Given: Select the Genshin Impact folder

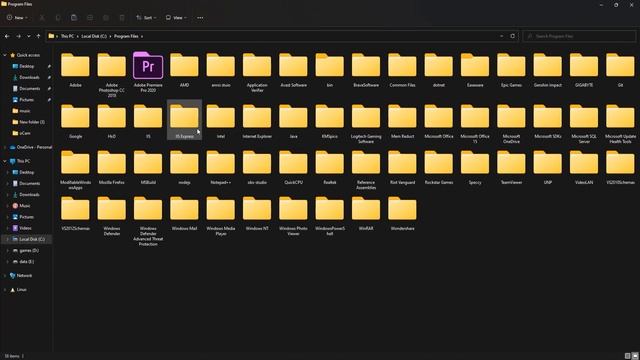Looking at the screenshot, I should (548, 70).
